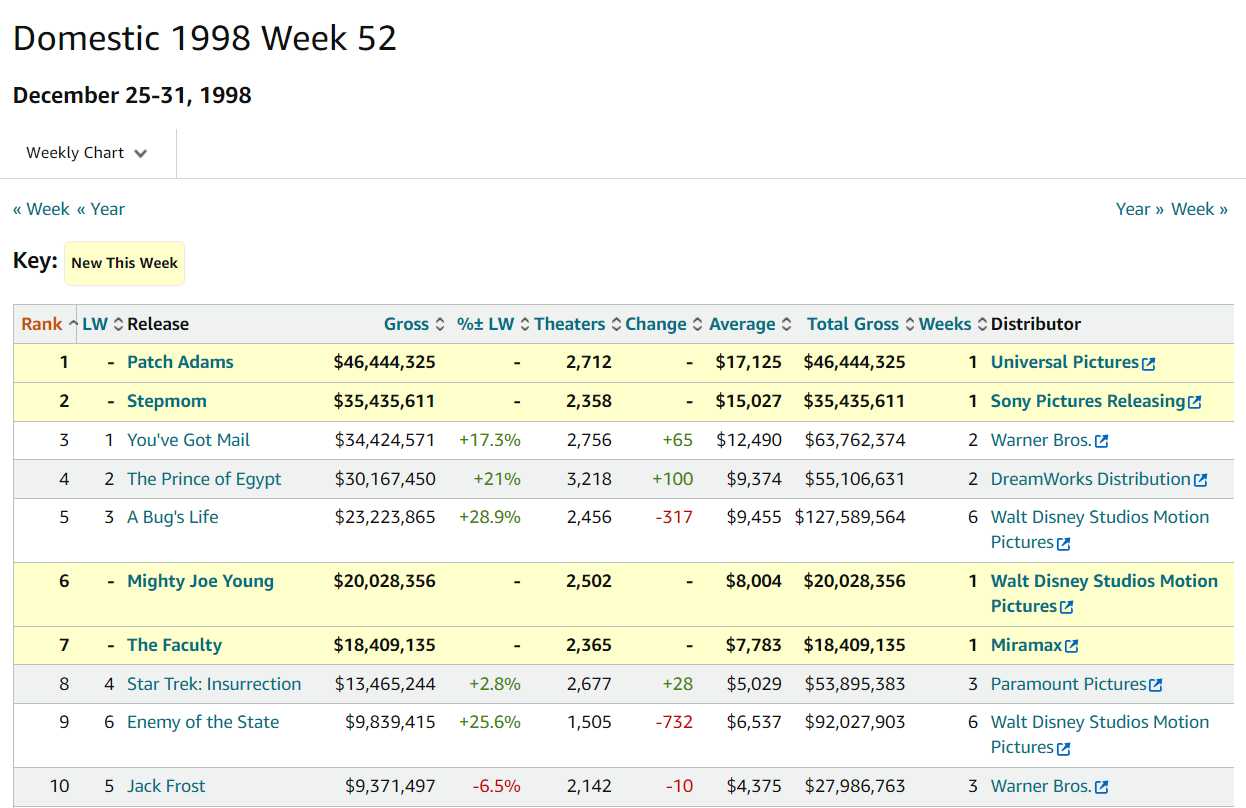Click Enemy of the State -732 theater change
The height and width of the screenshot is (808, 1246).
tap(673, 722)
